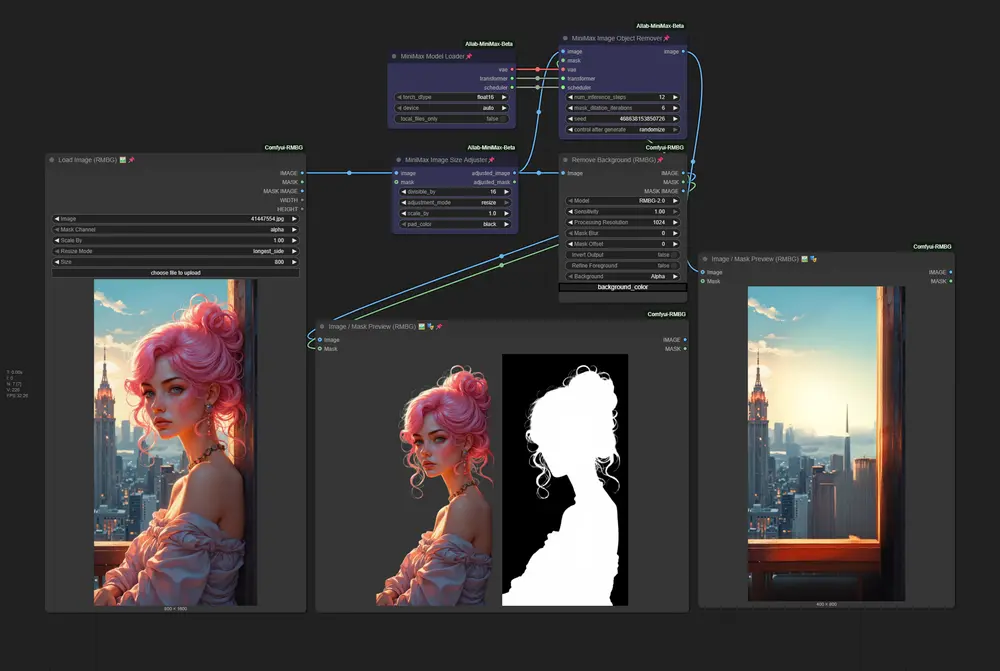Click the pin icon on MiniMax Image Object Remover
Image resolution: width=1000 pixels, height=671 pixels.
point(666,38)
